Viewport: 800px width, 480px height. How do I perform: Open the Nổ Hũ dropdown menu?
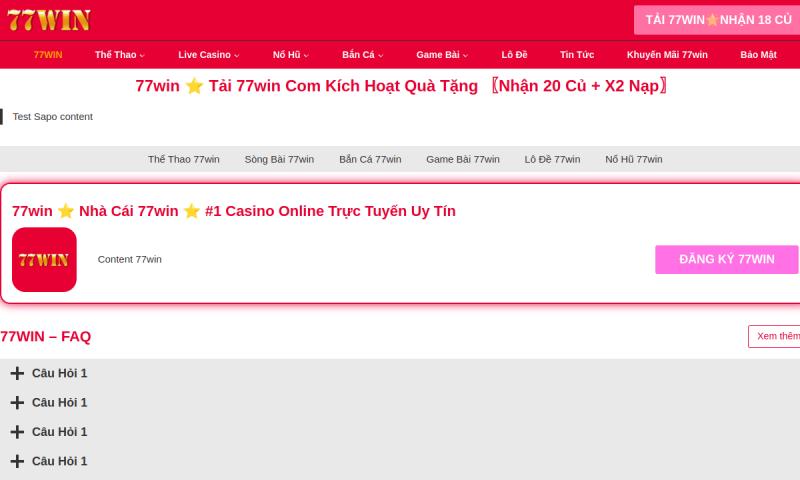[290, 55]
